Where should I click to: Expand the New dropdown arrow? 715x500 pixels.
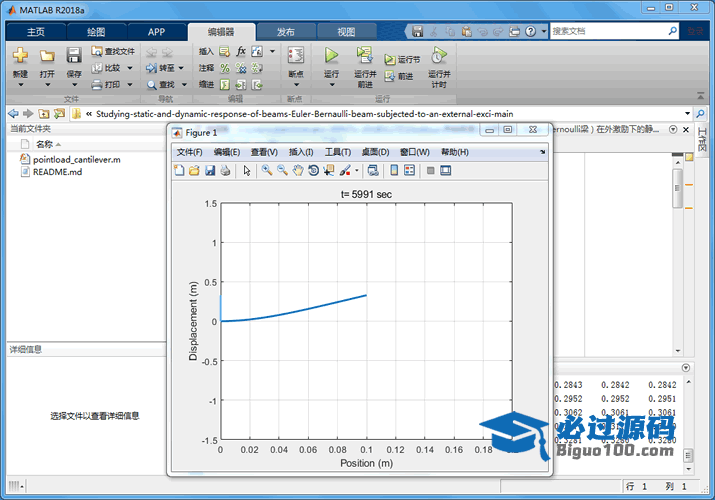point(21,85)
